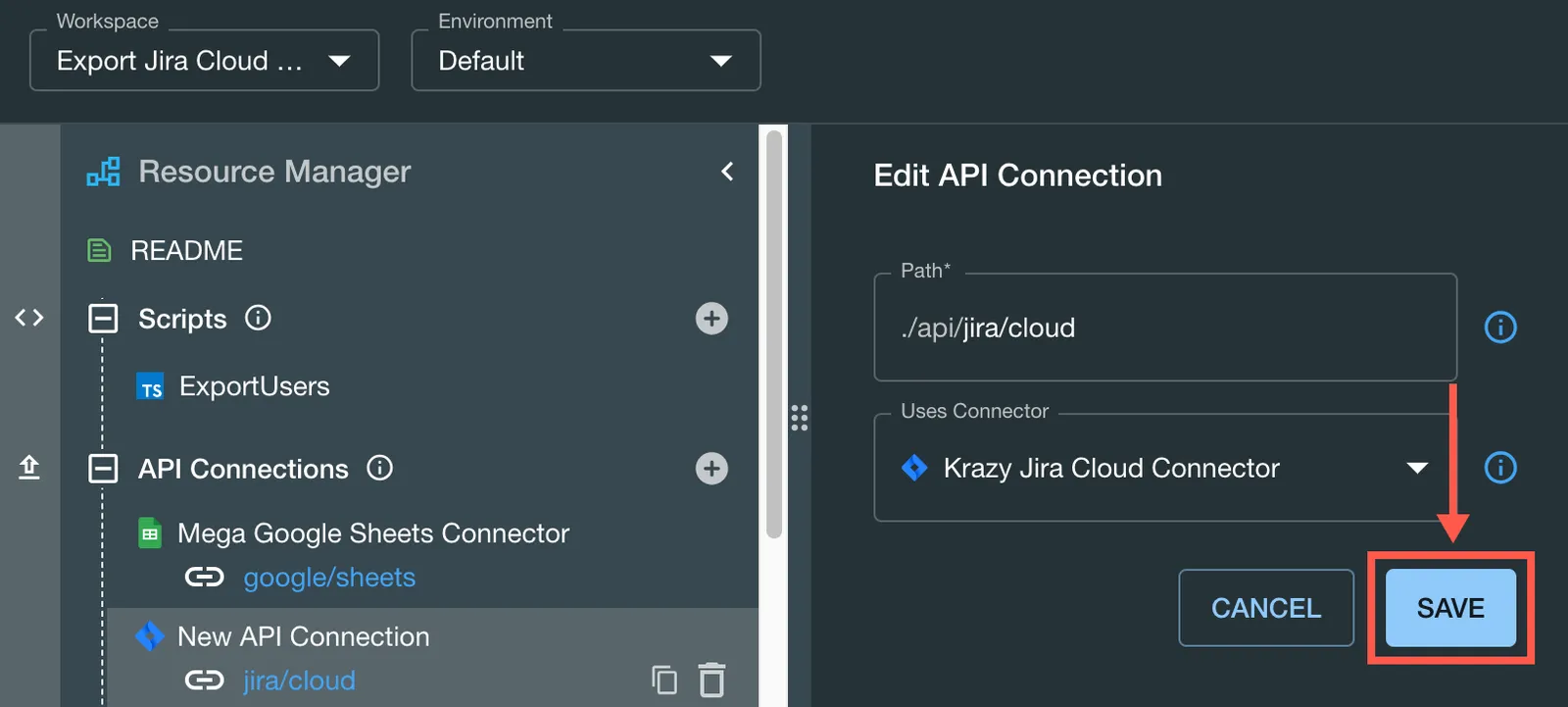Click the Resource Manager icon
This screenshot has width=1568, height=707.
coord(103,172)
